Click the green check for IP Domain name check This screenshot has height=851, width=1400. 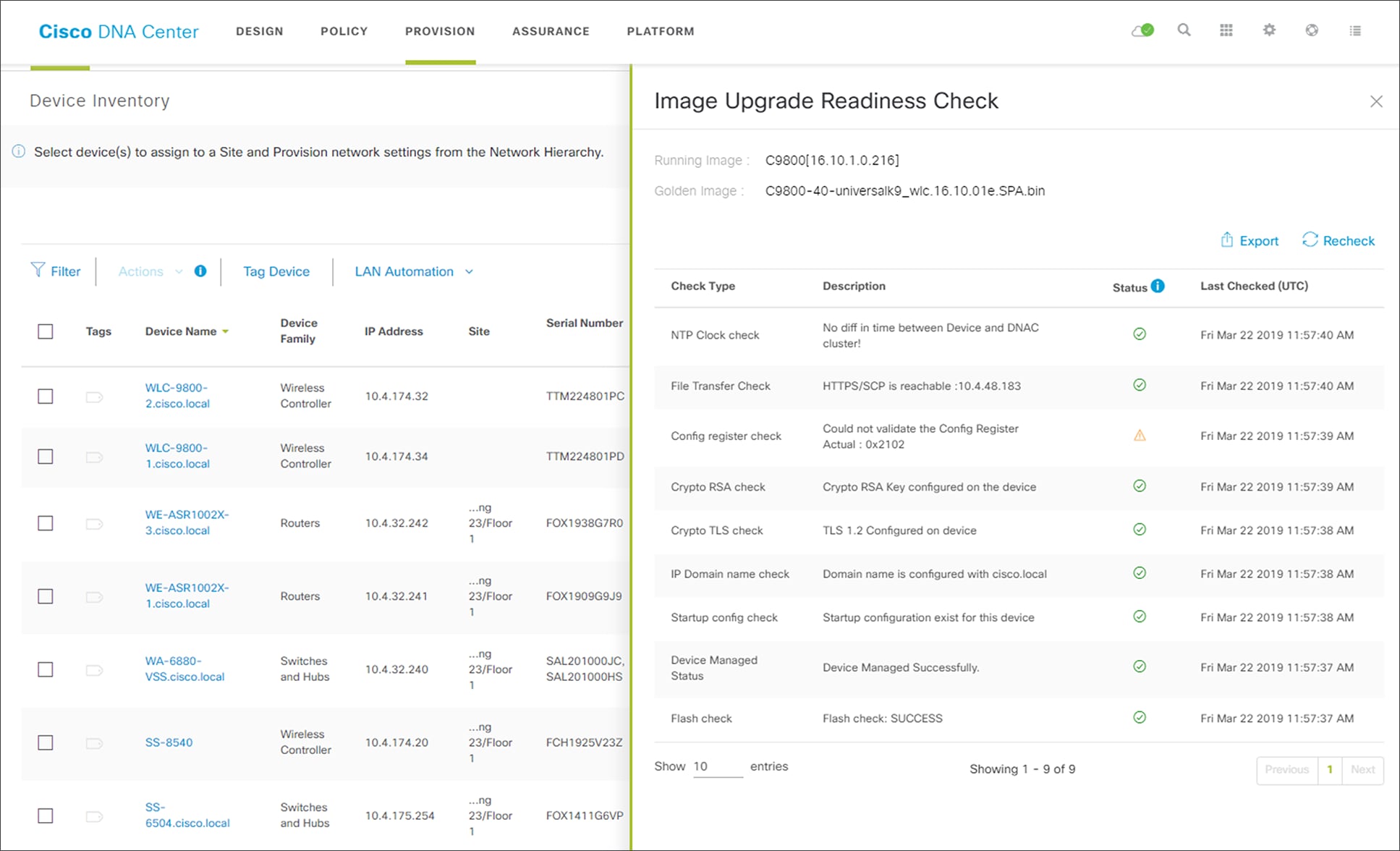pos(1140,573)
